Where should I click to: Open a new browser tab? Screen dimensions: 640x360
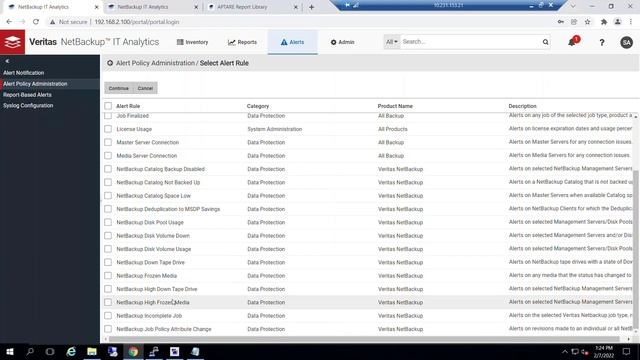[x=311, y=7]
